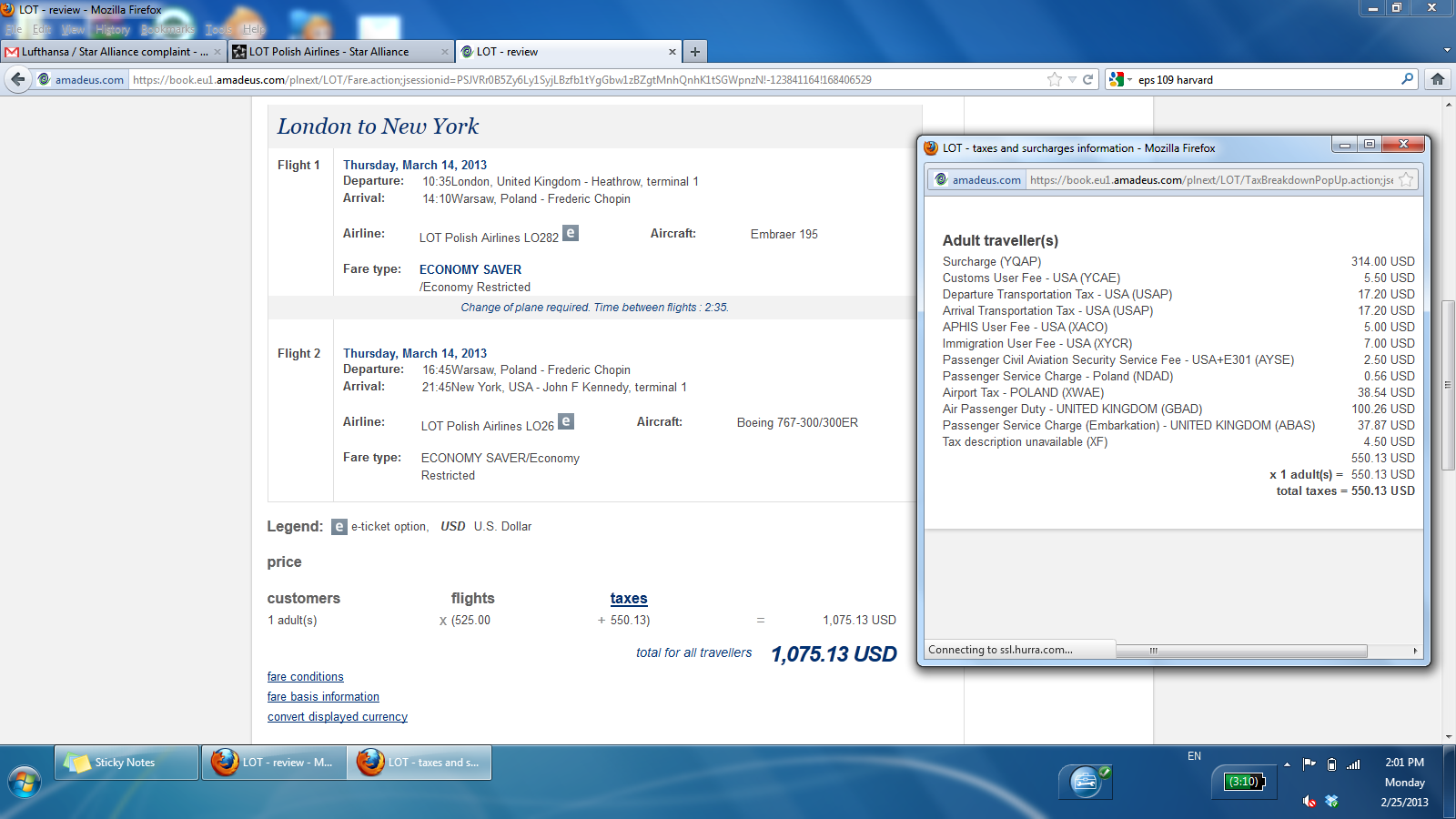This screenshot has height=819, width=1456.
Task: Click e-ticket icon next to LO282
Action: pyautogui.click(x=571, y=233)
